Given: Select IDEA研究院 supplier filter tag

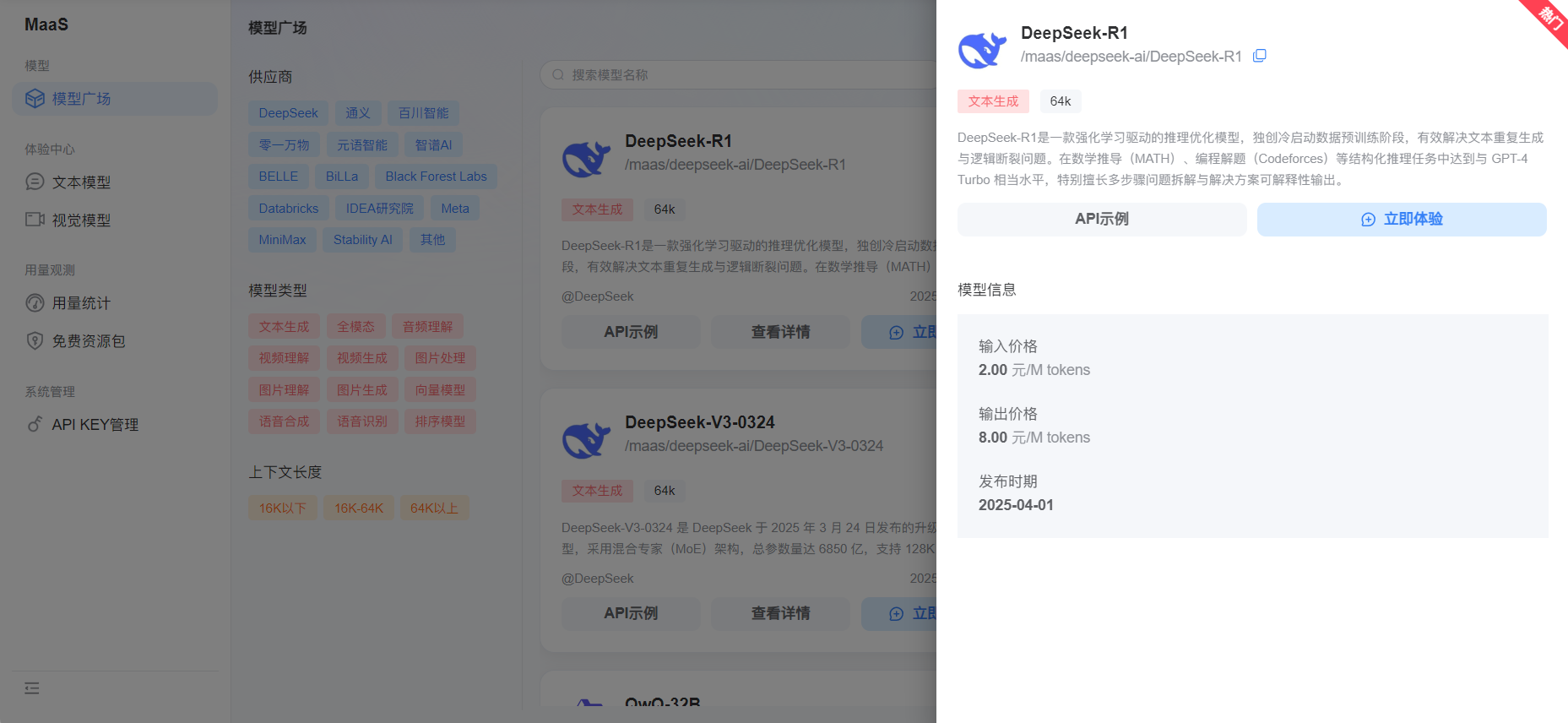Looking at the screenshot, I should click(380, 209).
